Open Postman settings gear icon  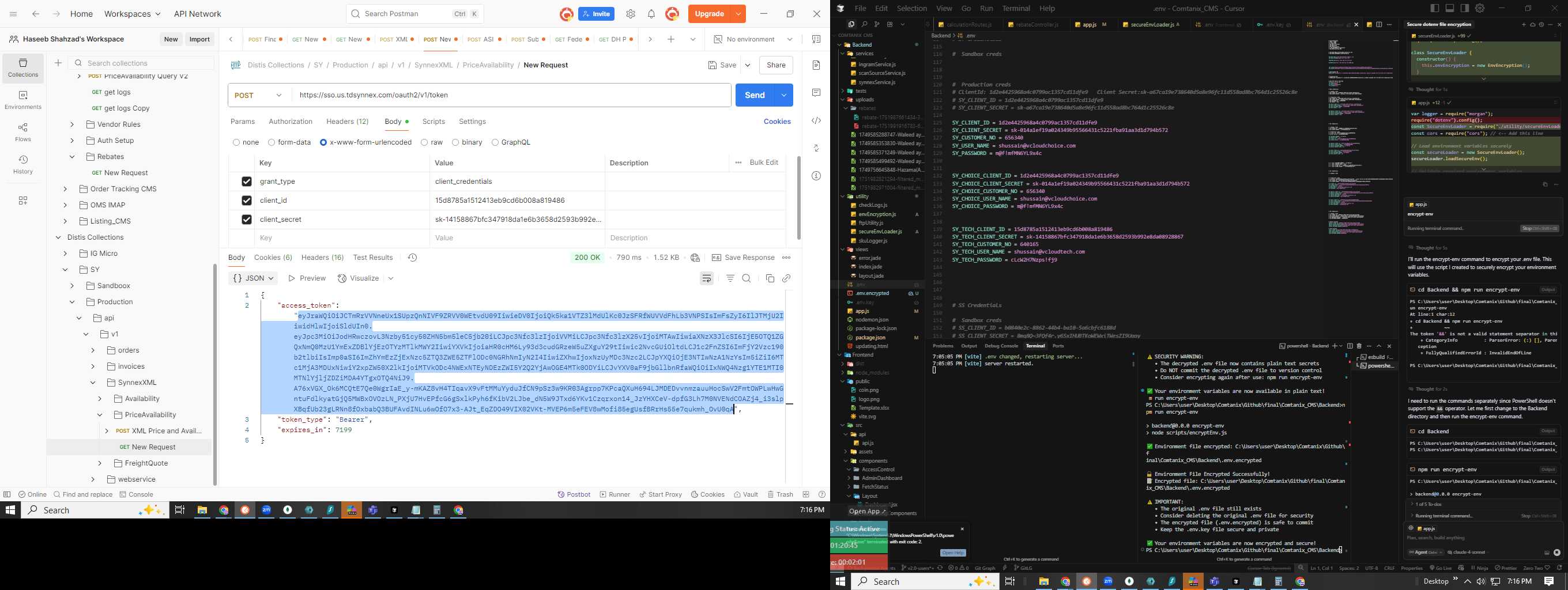click(631, 14)
